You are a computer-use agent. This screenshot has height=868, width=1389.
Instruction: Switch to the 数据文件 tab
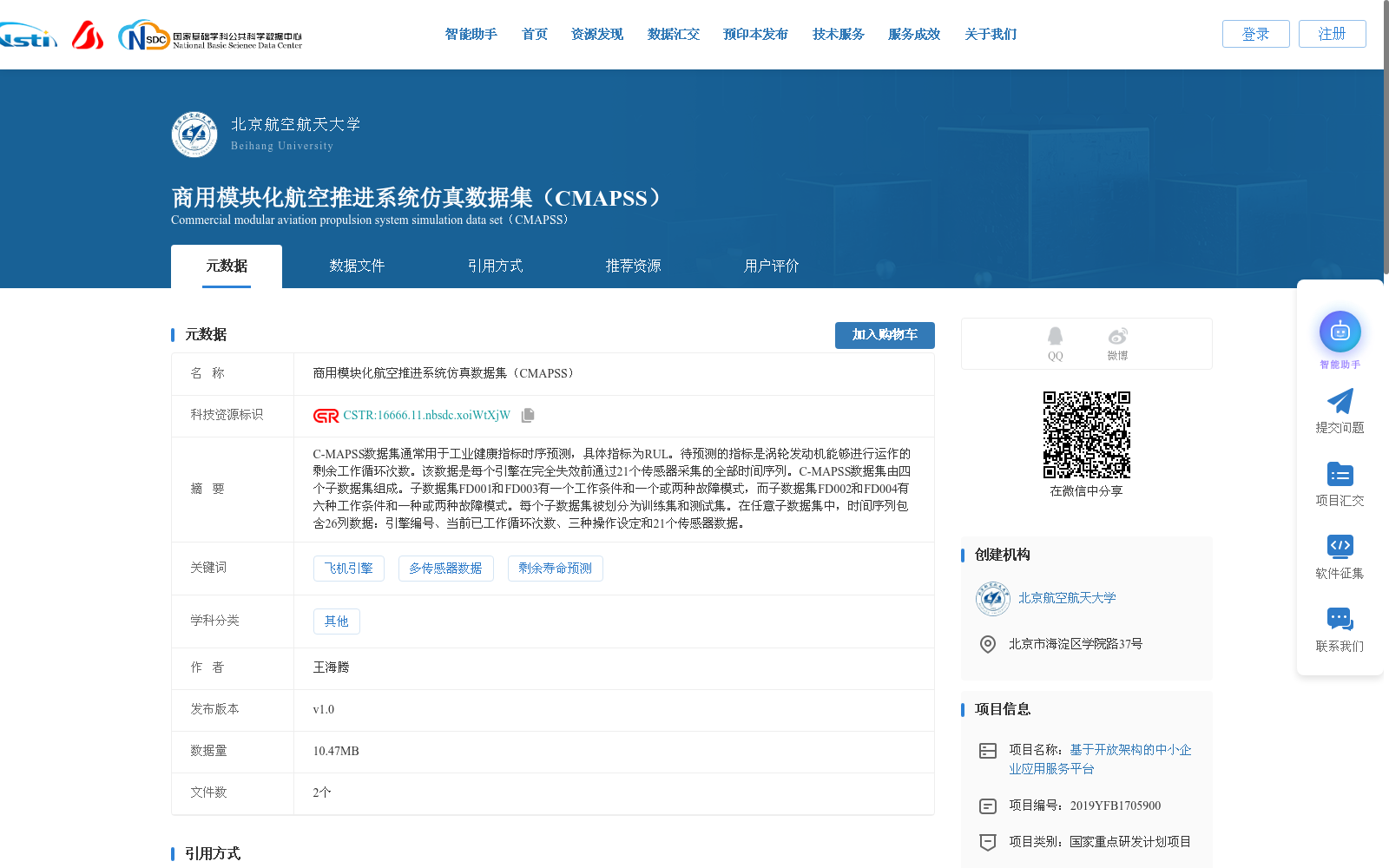(357, 266)
